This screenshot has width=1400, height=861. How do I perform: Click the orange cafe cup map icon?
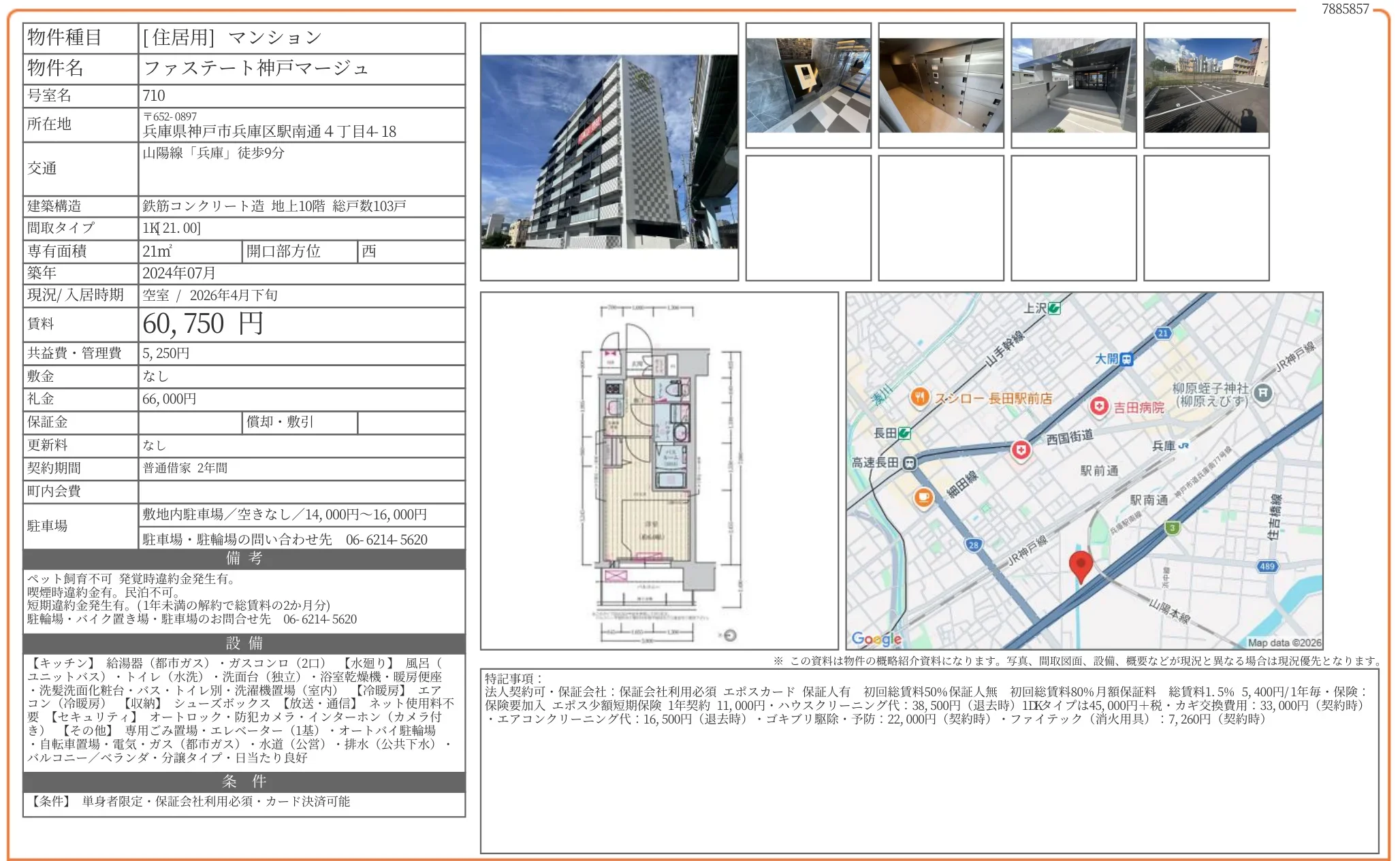923,498
